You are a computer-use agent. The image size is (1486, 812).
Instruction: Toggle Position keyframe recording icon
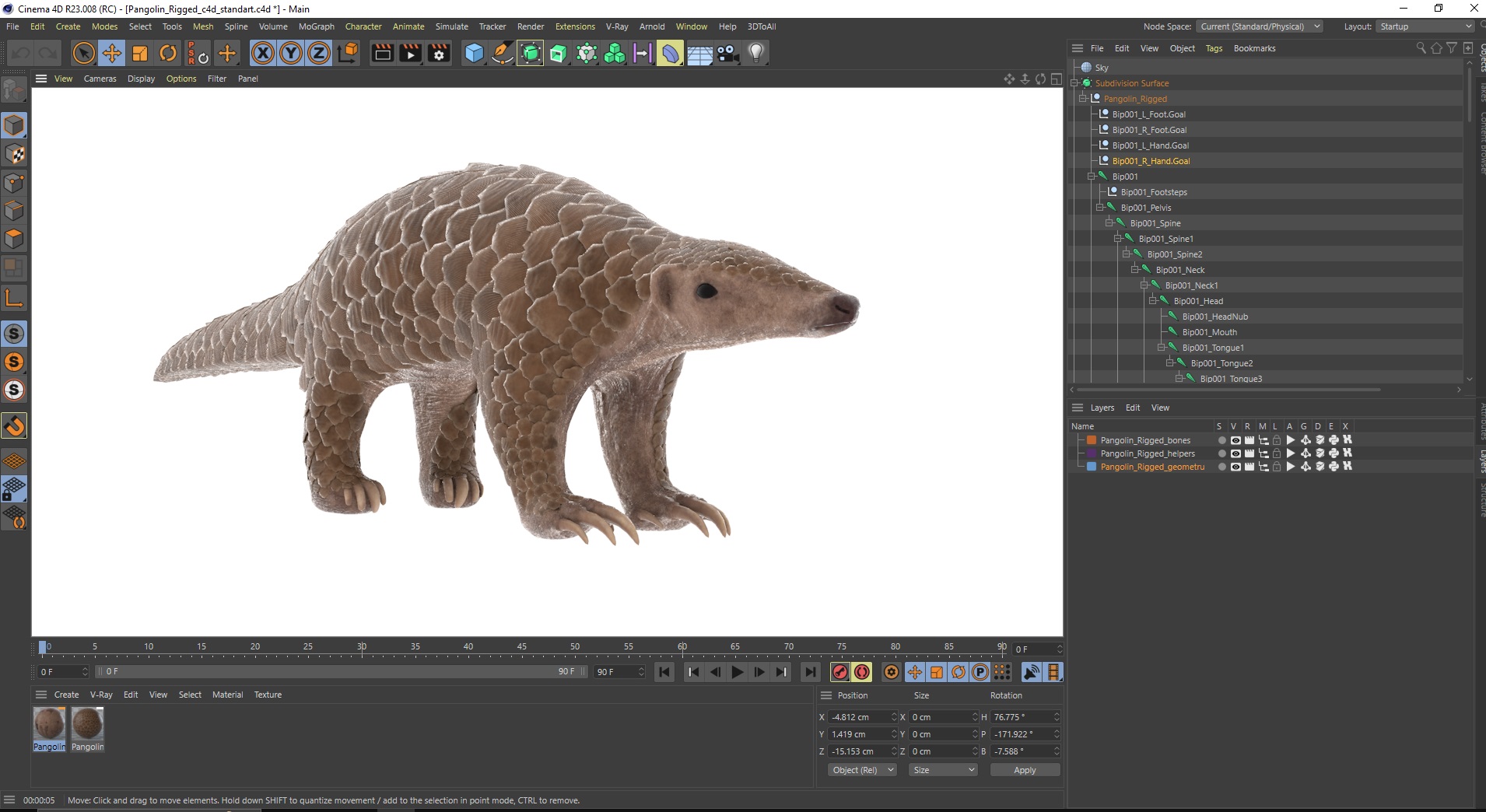(915, 672)
